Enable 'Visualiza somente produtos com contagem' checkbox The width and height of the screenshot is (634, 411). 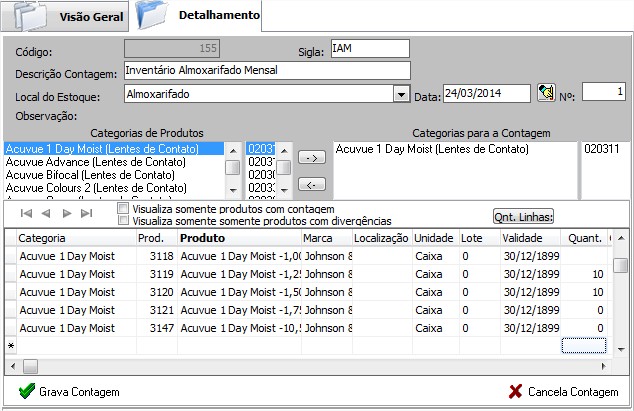123,209
